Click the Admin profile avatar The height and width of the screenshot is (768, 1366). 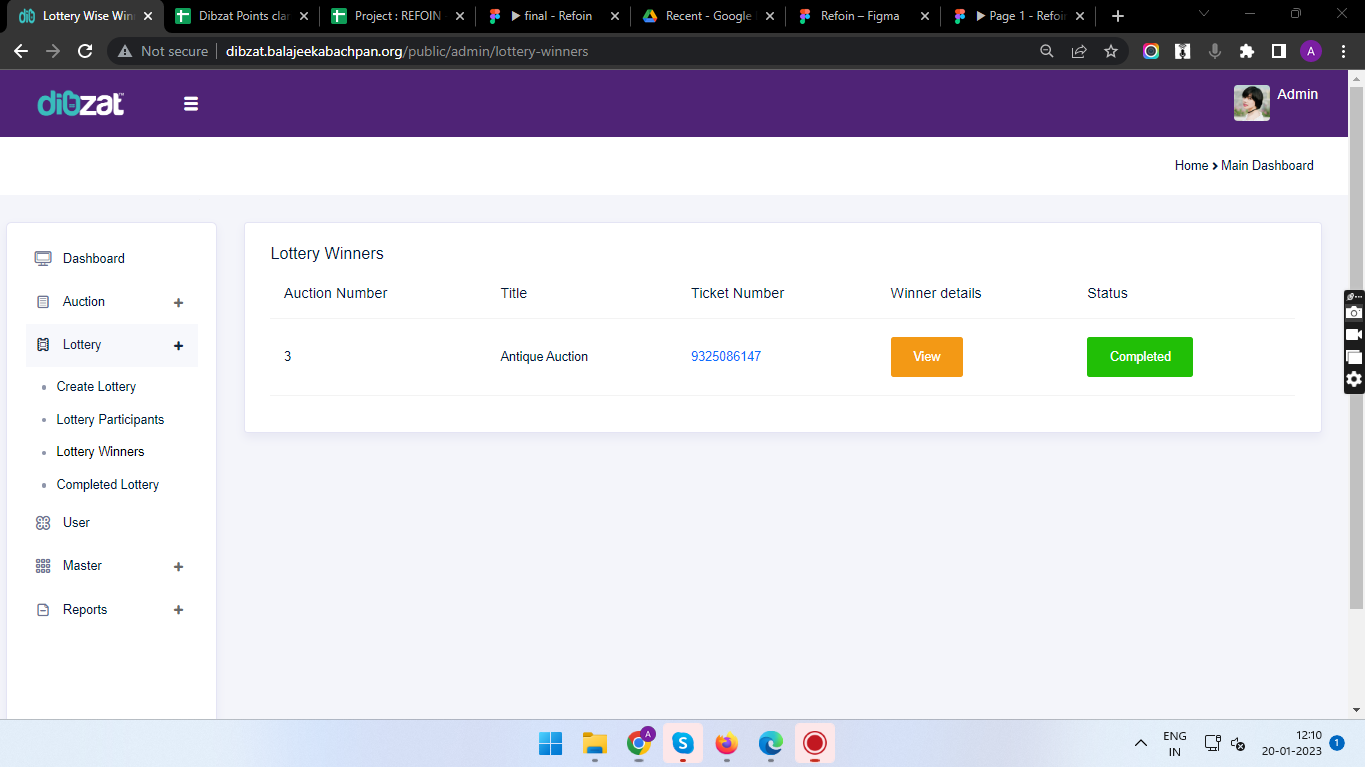(1251, 103)
